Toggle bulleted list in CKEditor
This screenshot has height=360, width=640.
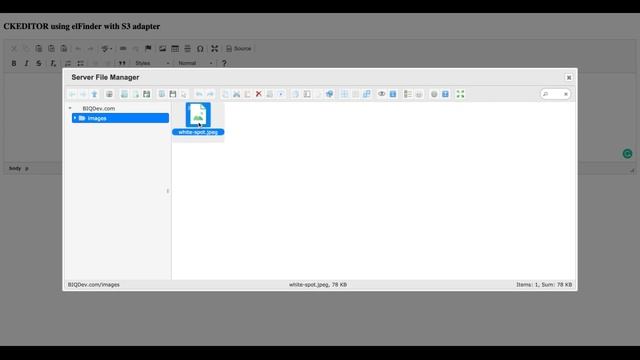80,63
